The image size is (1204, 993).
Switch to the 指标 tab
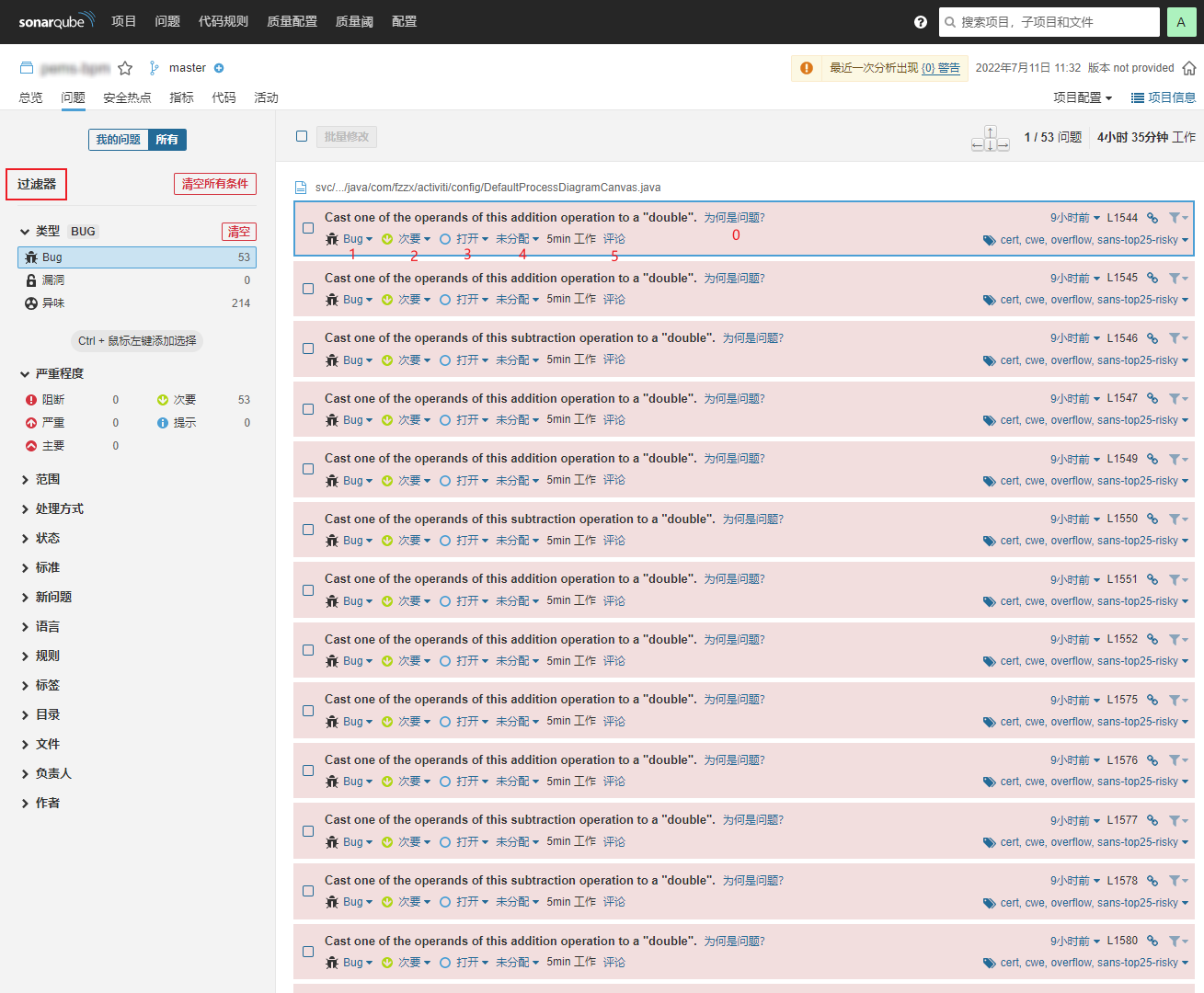(181, 97)
